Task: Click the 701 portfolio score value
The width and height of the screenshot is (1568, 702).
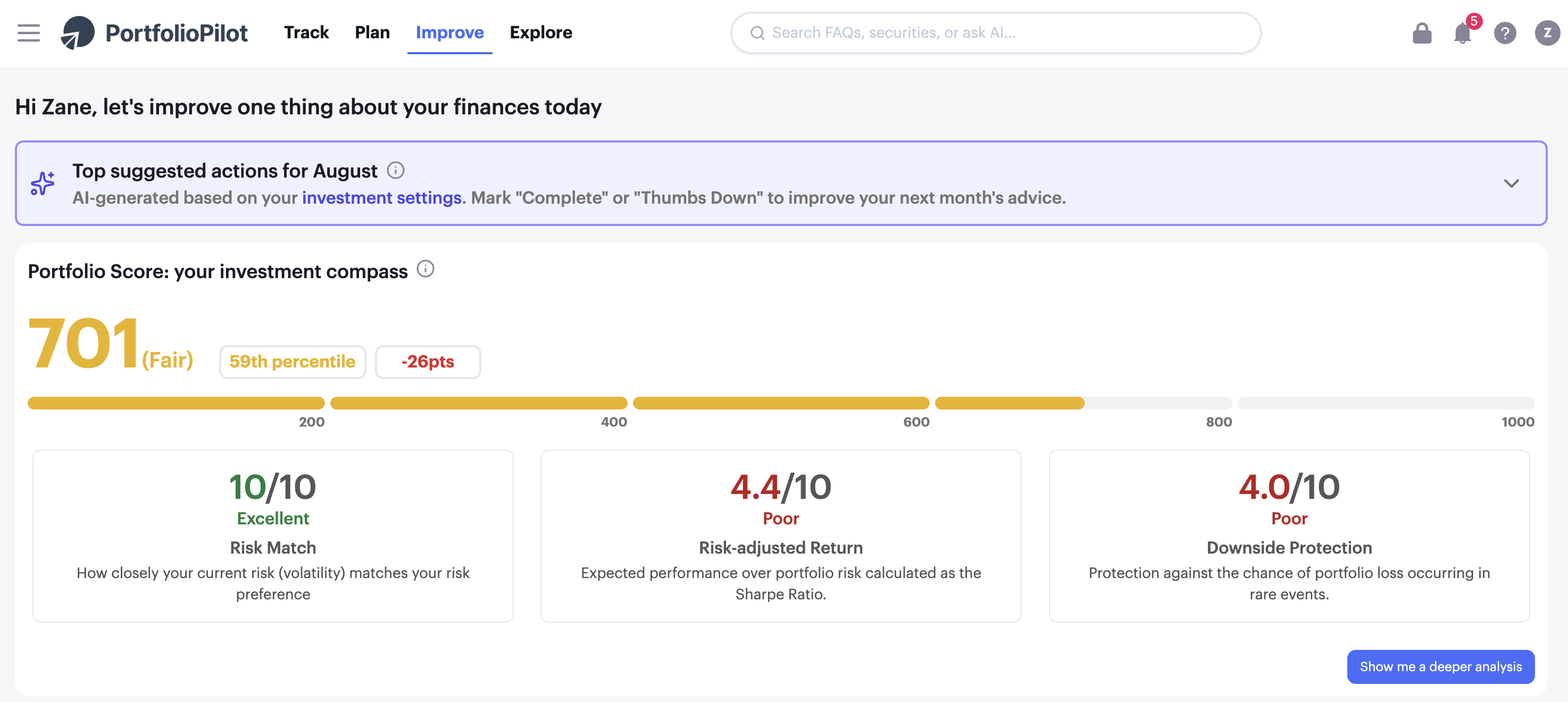Action: click(x=84, y=344)
